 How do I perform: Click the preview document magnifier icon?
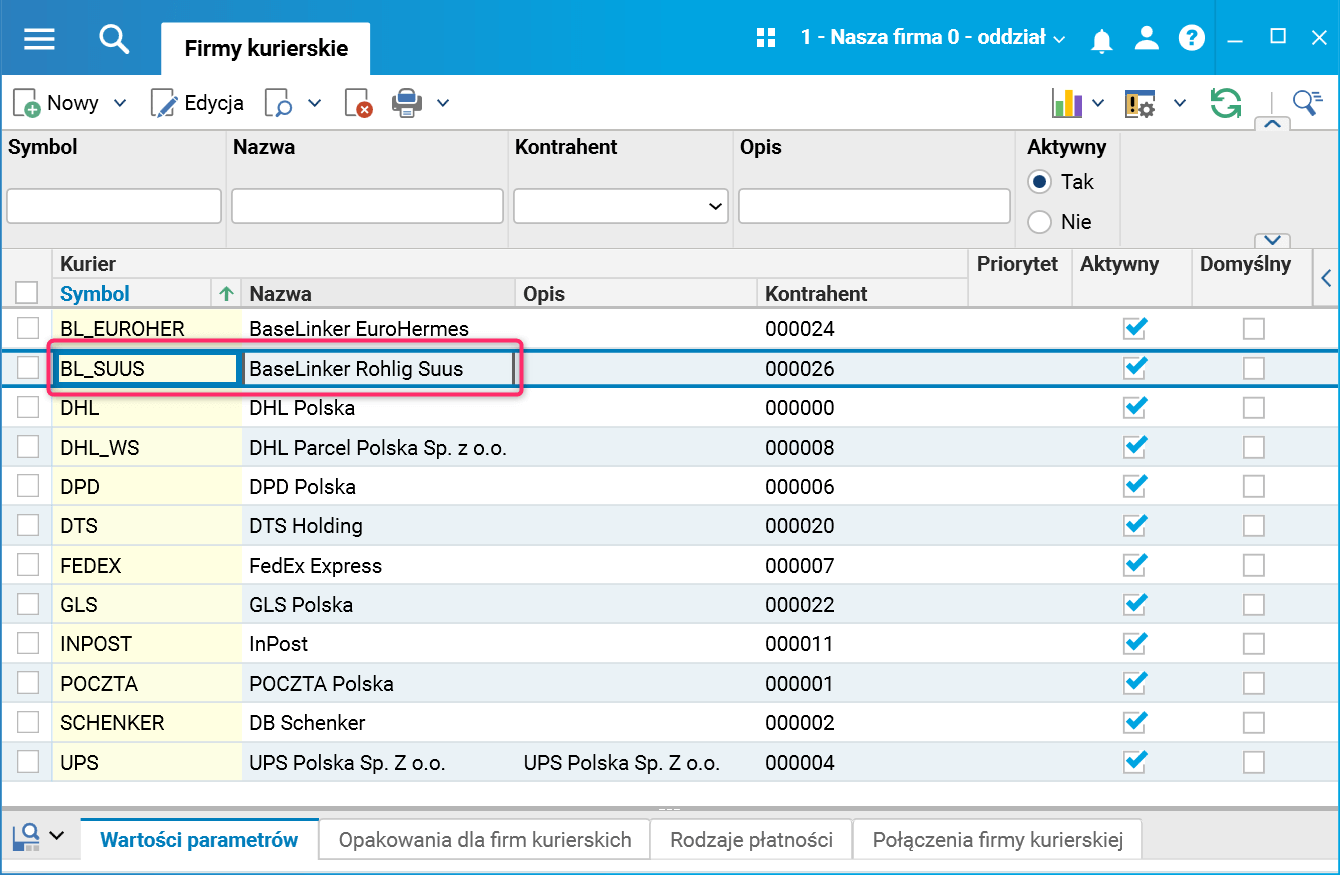(279, 103)
